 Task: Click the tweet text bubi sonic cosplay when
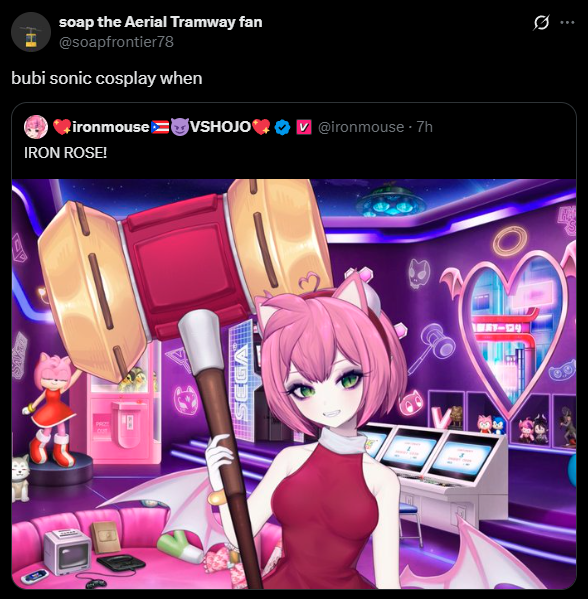(x=107, y=78)
